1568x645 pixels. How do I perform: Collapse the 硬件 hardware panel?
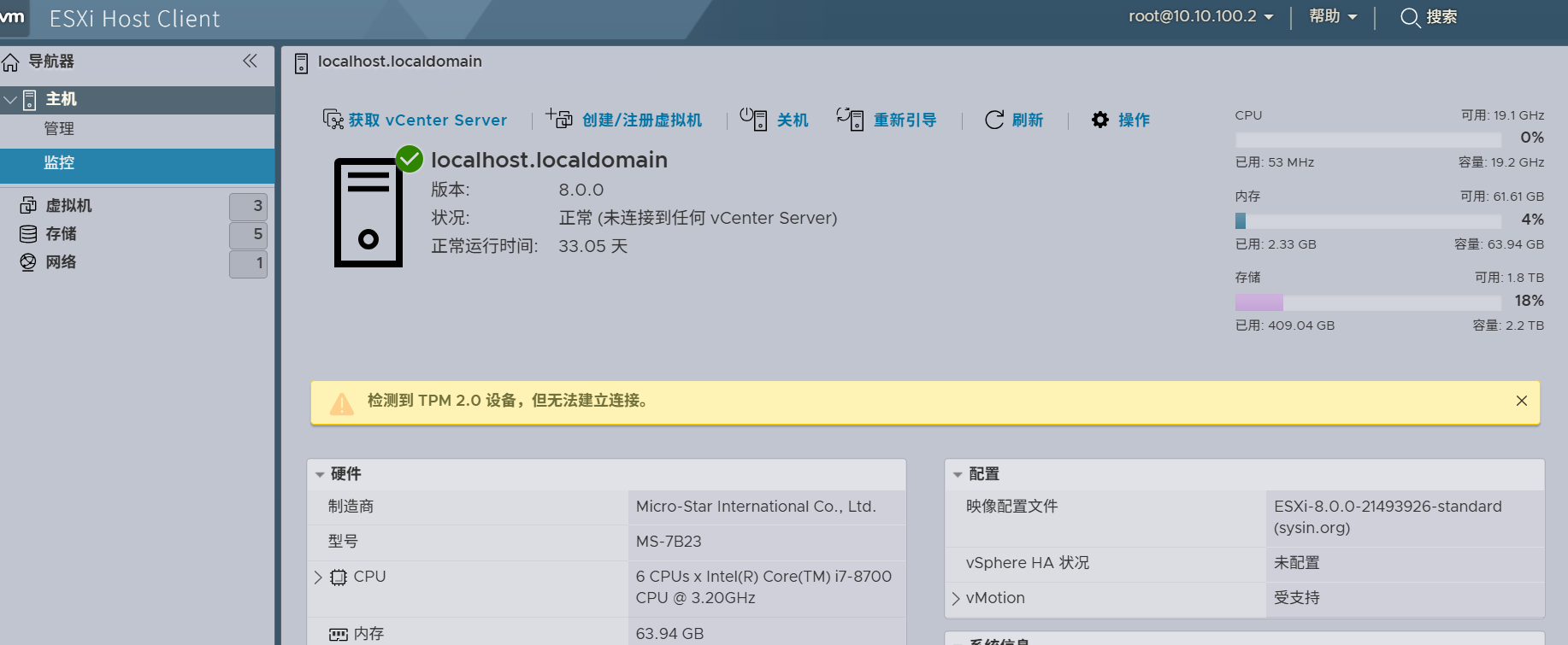320,474
